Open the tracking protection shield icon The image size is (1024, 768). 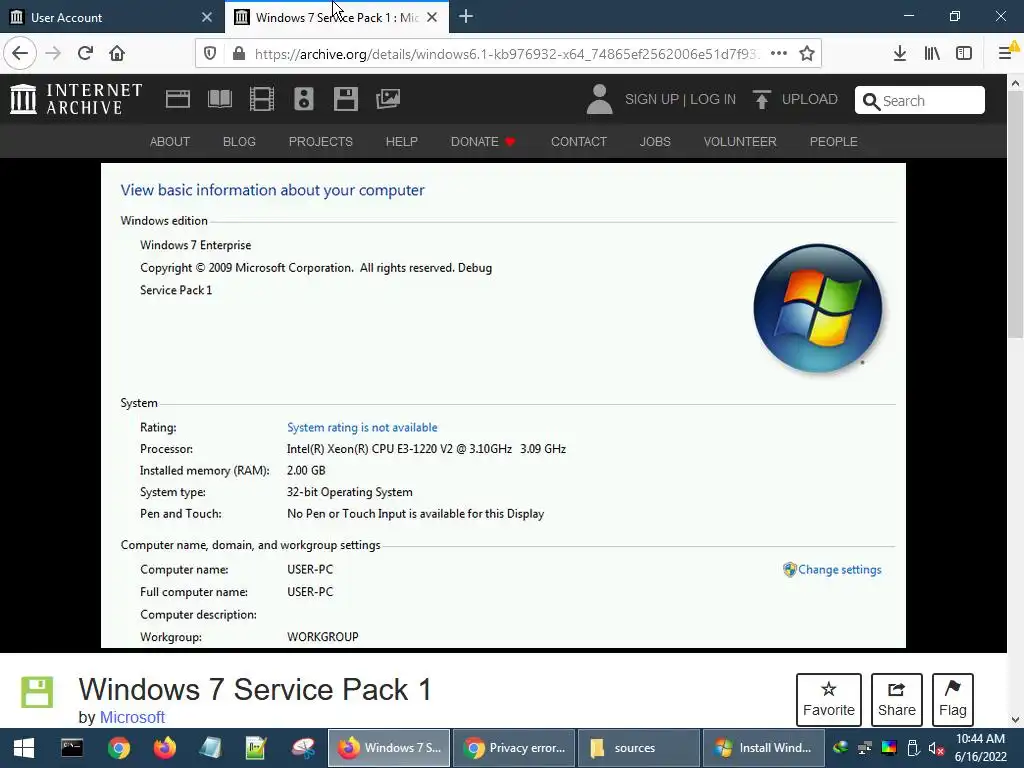(x=210, y=54)
